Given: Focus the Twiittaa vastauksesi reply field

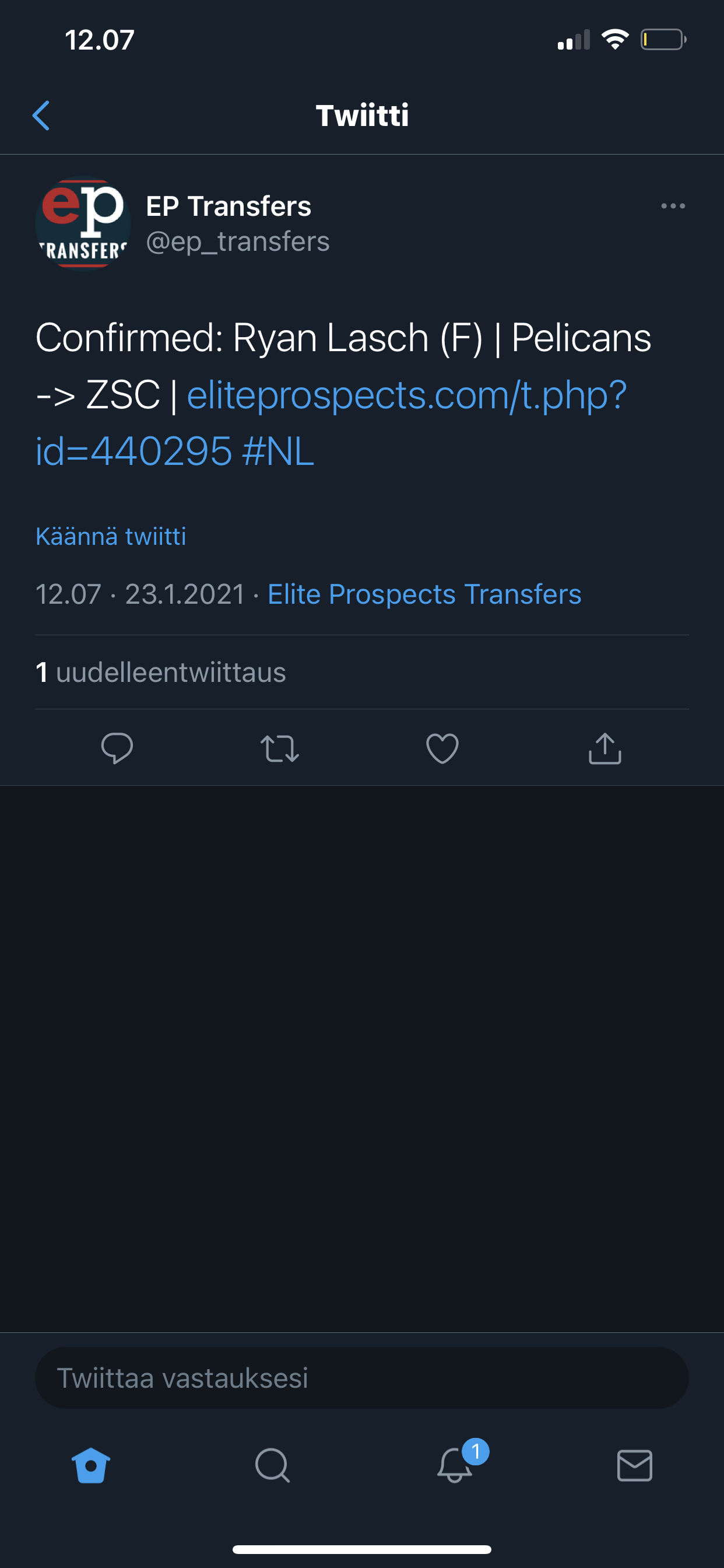Looking at the screenshot, I should (x=361, y=1377).
